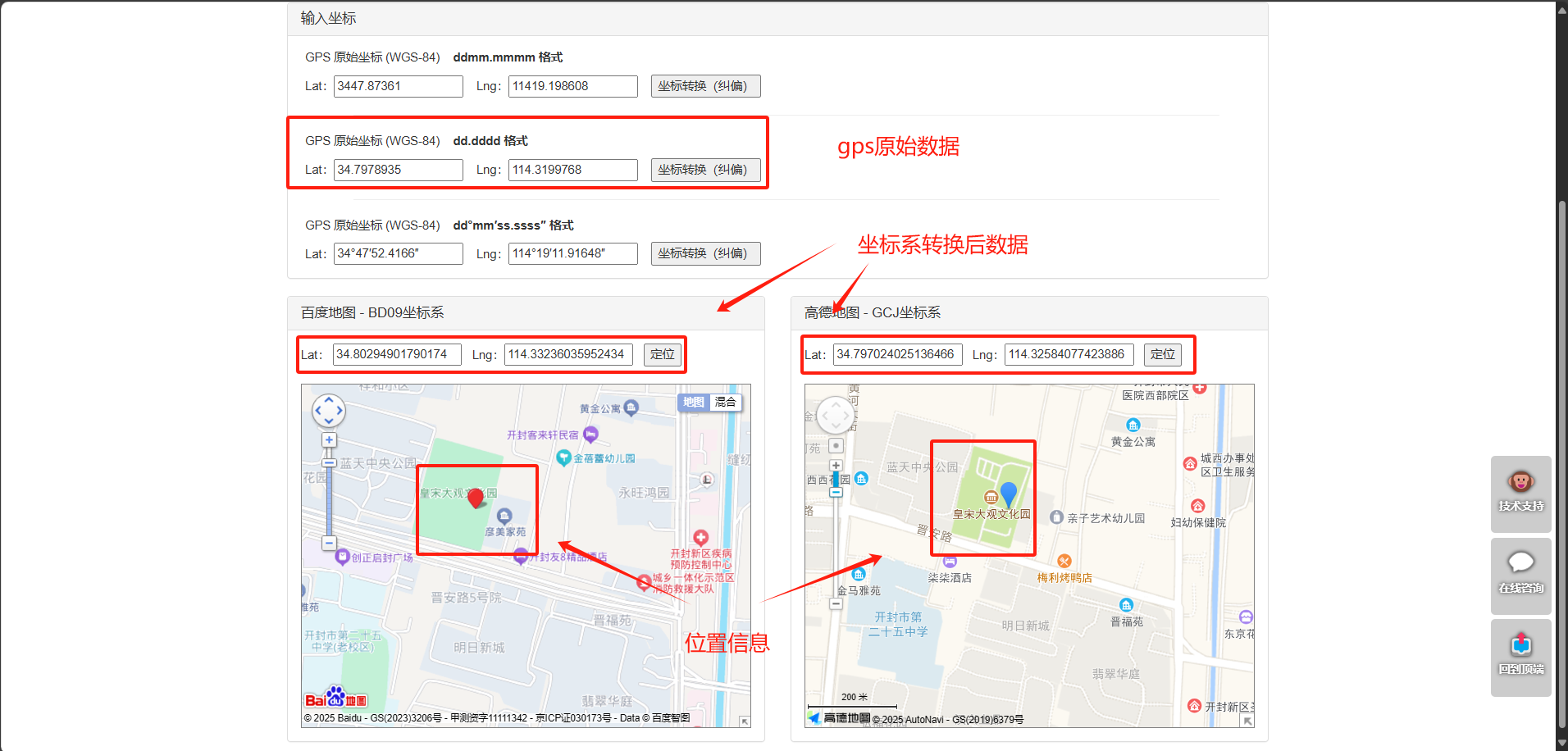Switch the Baidu map to 地图 view
Viewport: 1568px width, 751px height.
[694, 402]
